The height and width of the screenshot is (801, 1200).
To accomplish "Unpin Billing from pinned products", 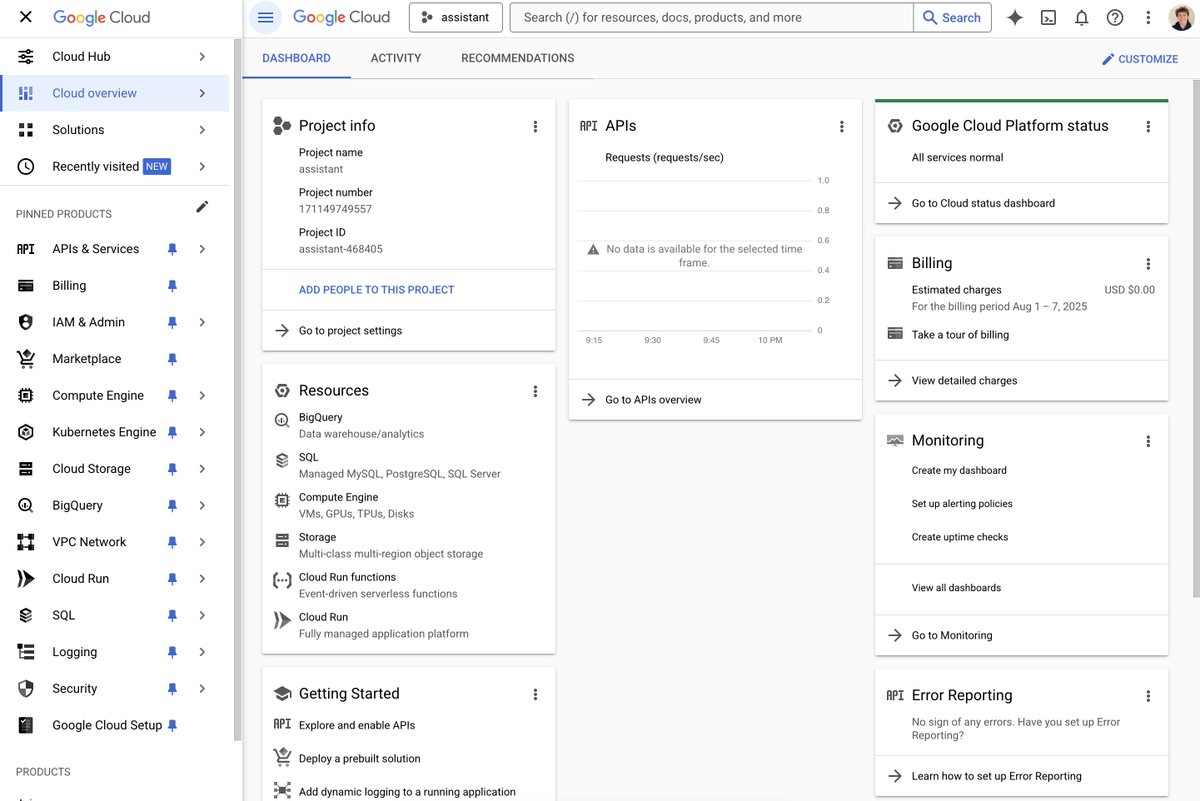I will [172, 286].
